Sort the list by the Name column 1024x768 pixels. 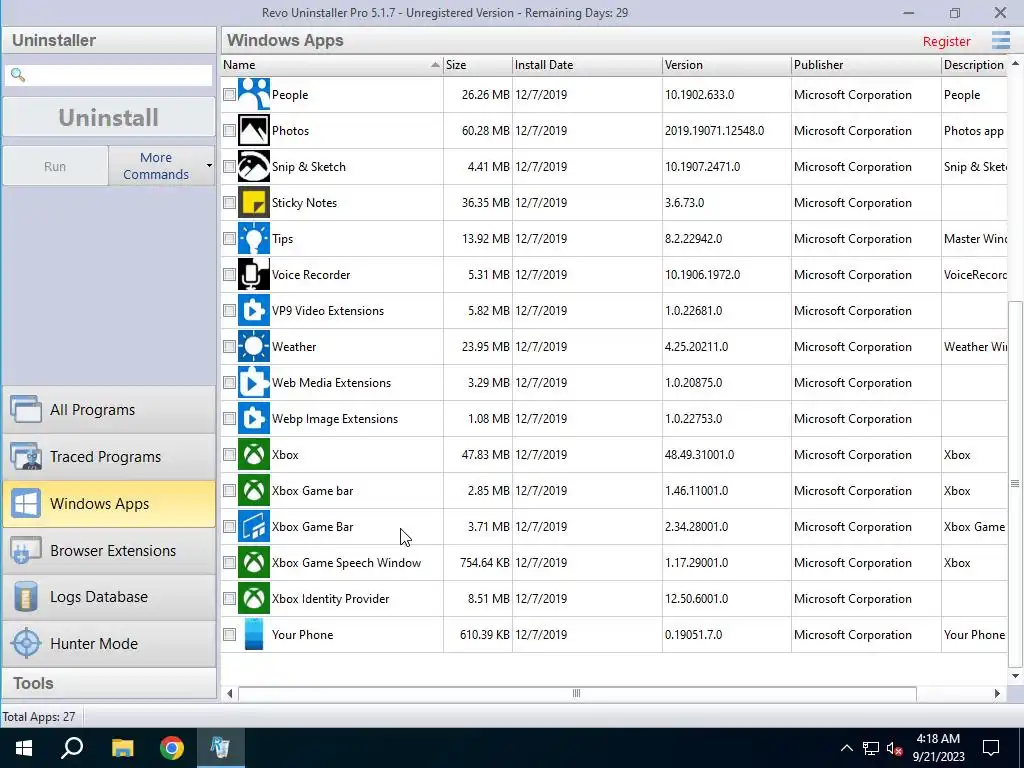[x=332, y=65]
